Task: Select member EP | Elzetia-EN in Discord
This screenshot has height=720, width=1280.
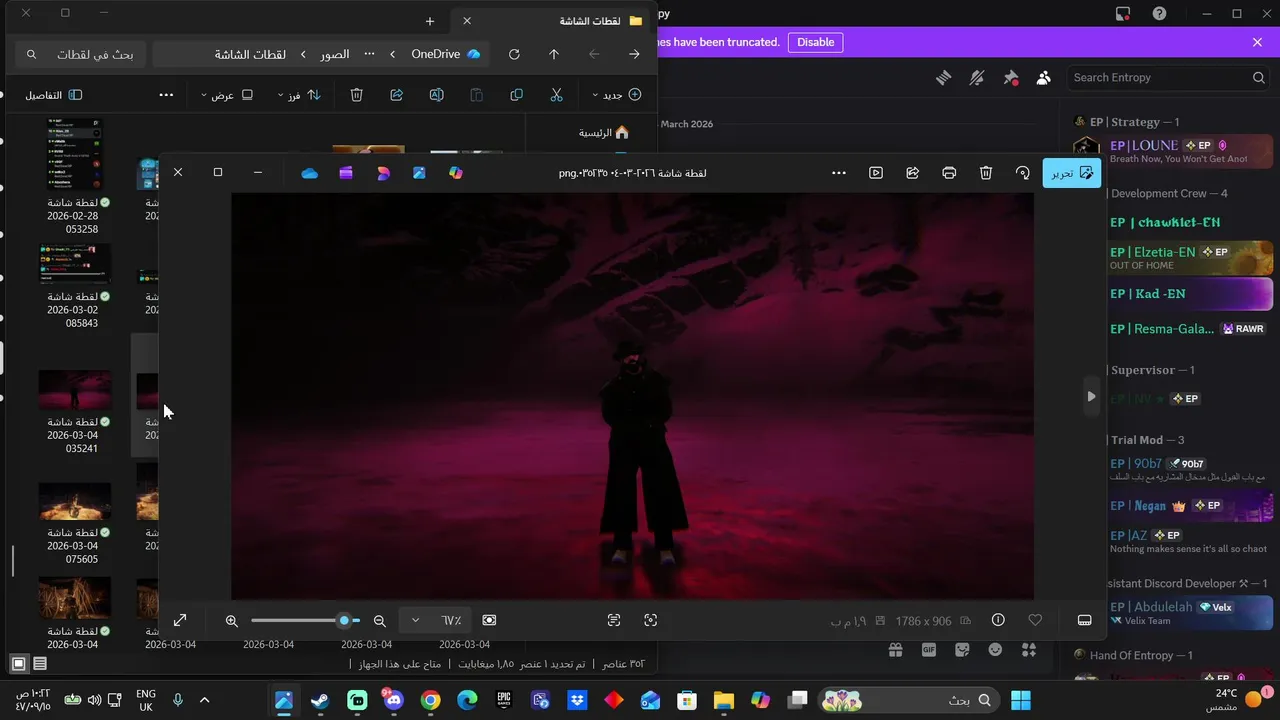Action: pyautogui.click(x=1190, y=258)
